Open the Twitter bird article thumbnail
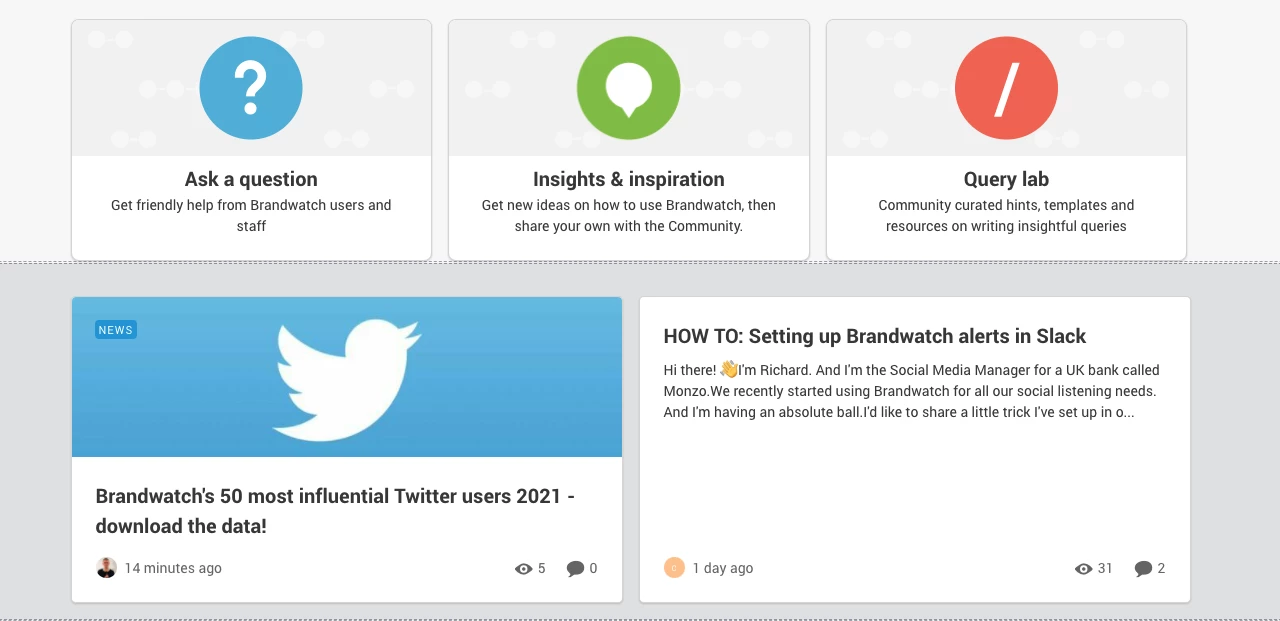This screenshot has width=1280, height=621. pyautogui.click(x=347, y=377)
